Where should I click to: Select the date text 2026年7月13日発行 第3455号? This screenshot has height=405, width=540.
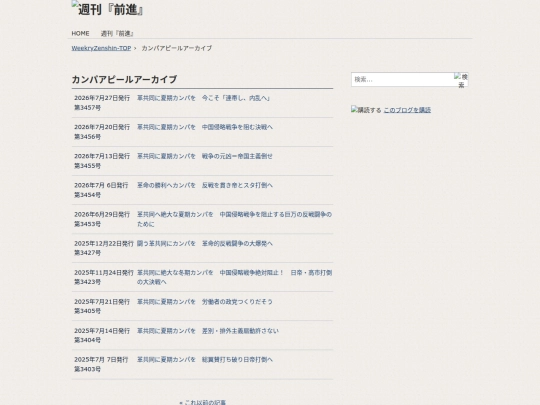102,161
